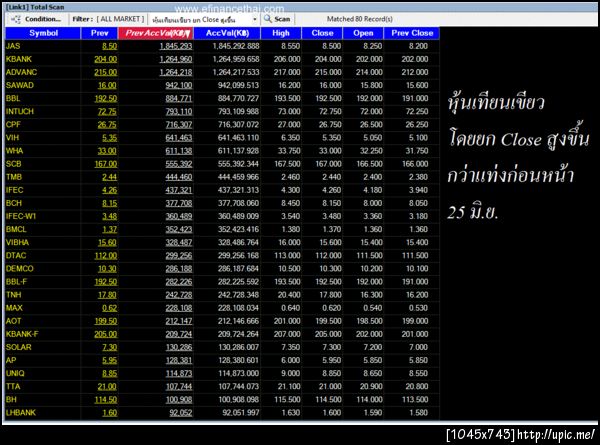Viewport: 600px width, 445px height.
Task: Sort by Prev AccVal column header
Action: coord(156,33)
